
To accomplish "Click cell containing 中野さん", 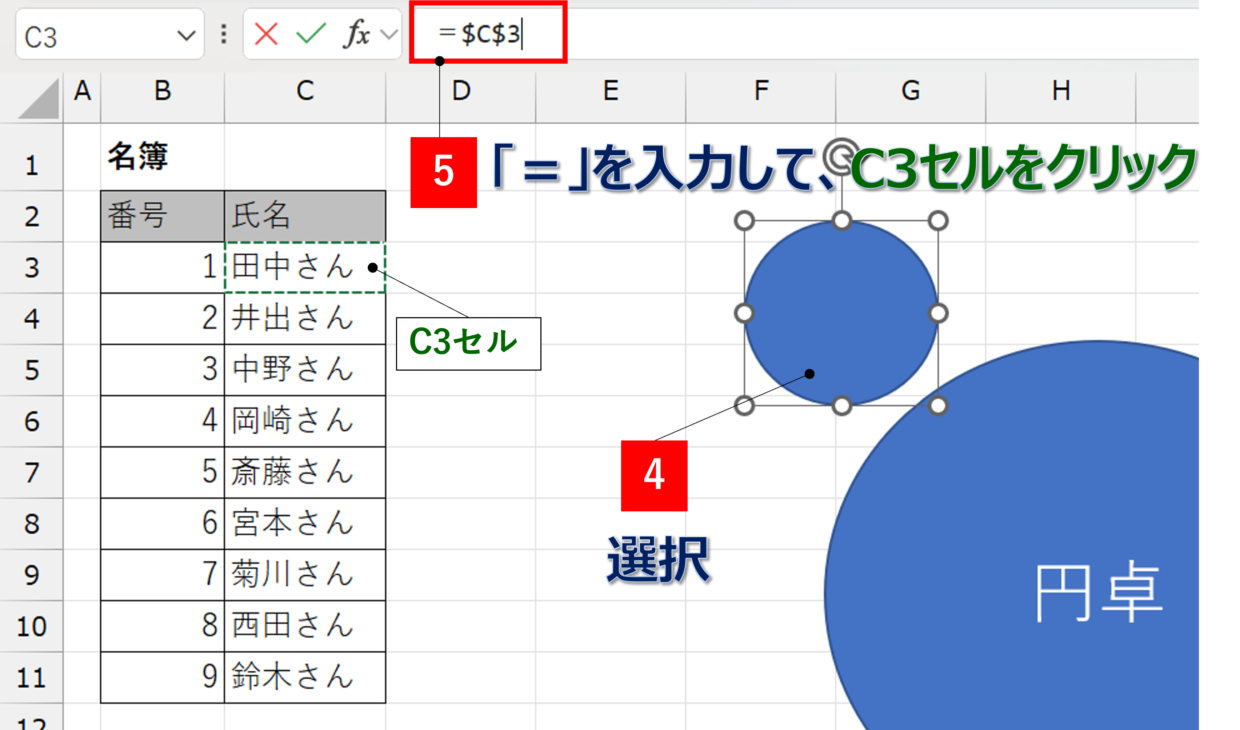I will click(305, 370).
